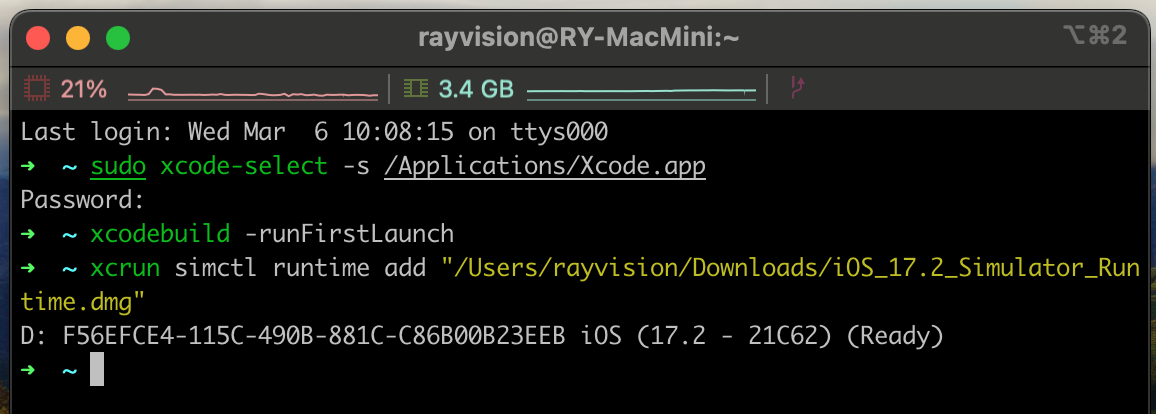Click the quoted iOS Simulator dmg path
This screenshot has width=1156, height=414.
pyautogui.click(x=788, y=269)
